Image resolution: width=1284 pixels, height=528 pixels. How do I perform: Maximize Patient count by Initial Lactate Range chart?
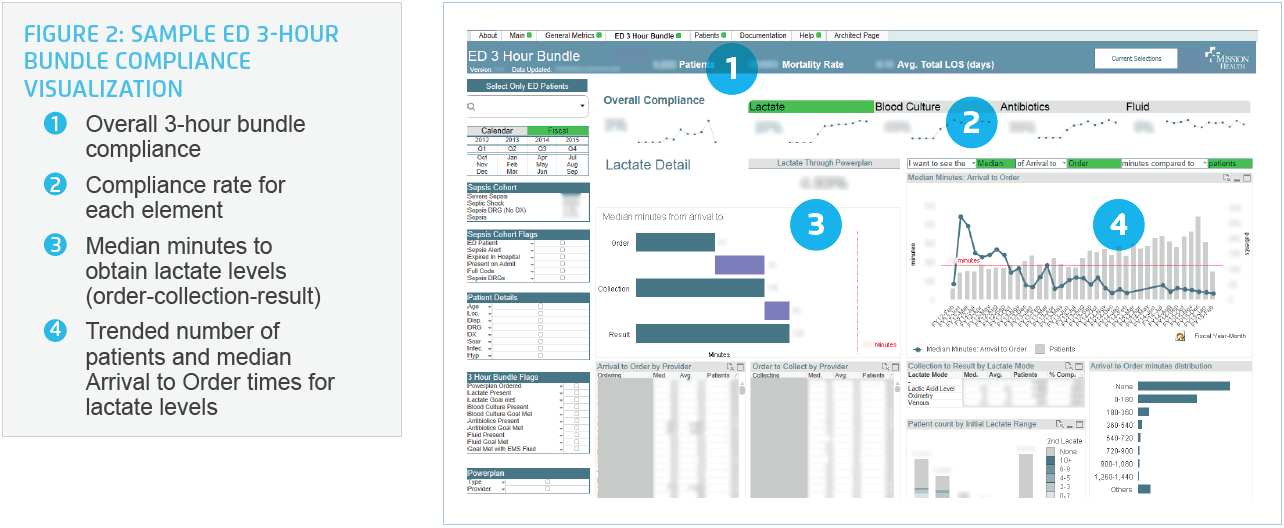[1080, 425]
